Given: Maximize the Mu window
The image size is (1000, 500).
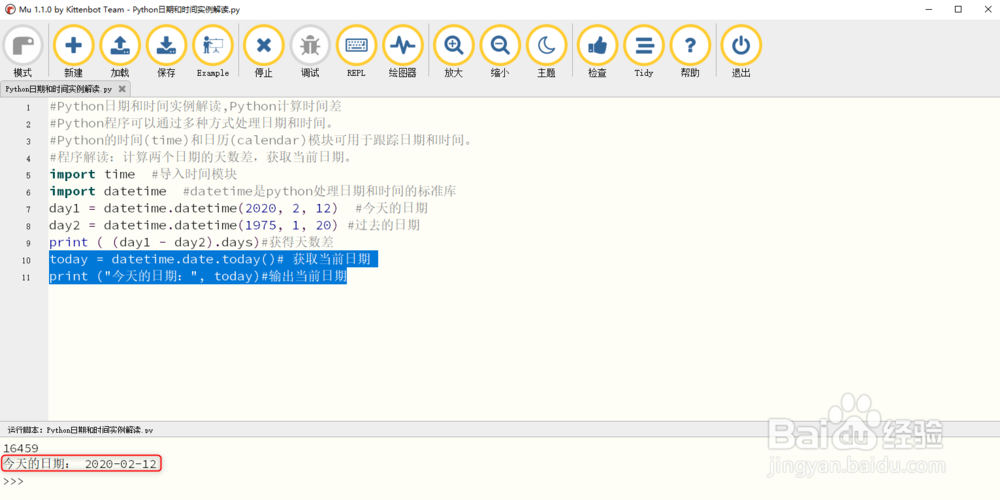Looking at the screenshot, I should pos(958,10).
